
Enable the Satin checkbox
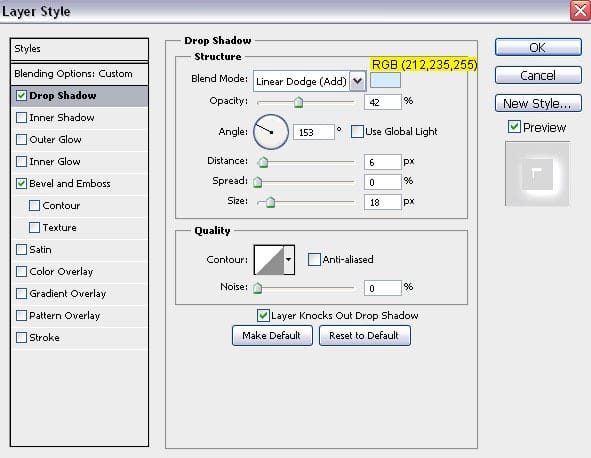tap(21, 250)
